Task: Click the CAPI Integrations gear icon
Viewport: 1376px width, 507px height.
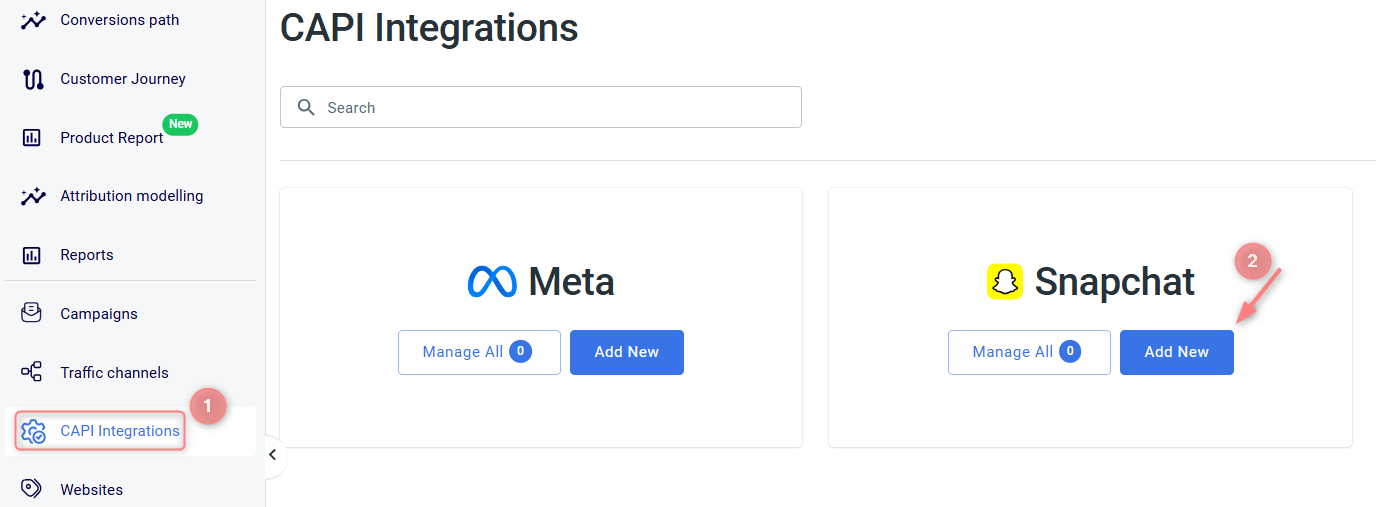Action: (x=33, y=431)
